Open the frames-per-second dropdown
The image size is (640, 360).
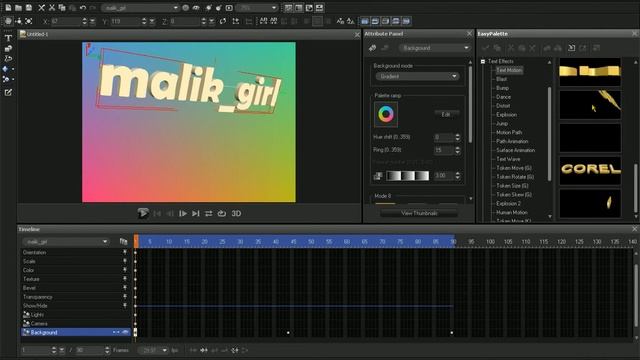(x=153, y=350)
